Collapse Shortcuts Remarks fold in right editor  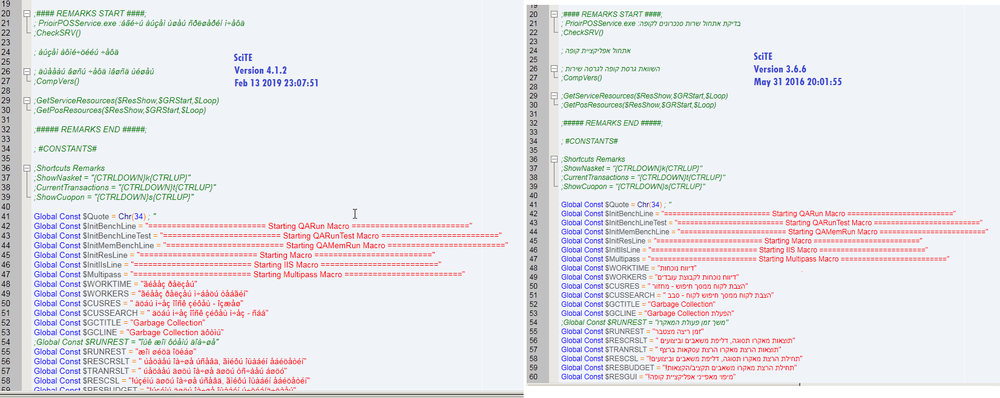tap(554, 159)
